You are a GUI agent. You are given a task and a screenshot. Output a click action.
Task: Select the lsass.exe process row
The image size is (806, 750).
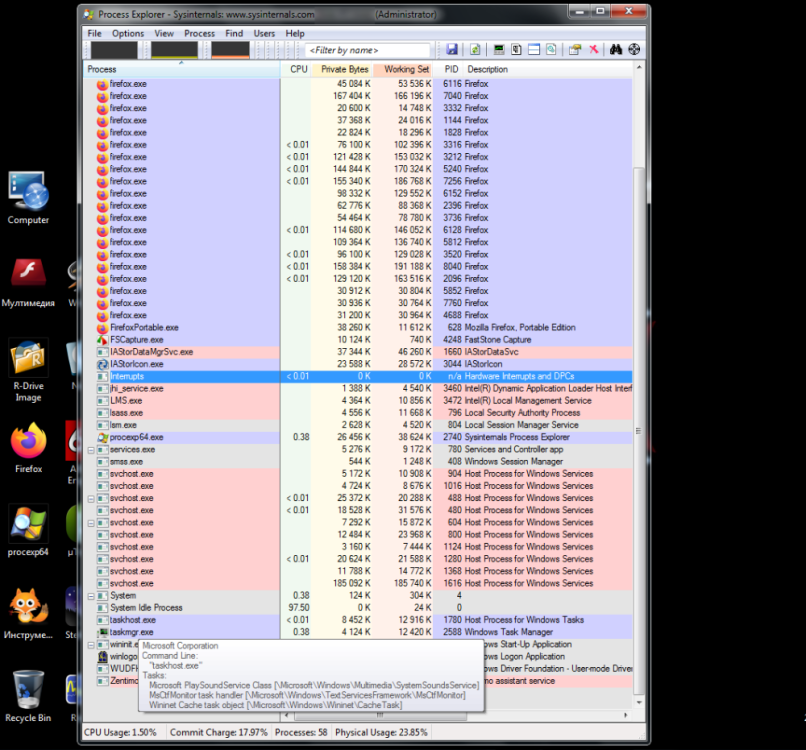tap(358, 413)
